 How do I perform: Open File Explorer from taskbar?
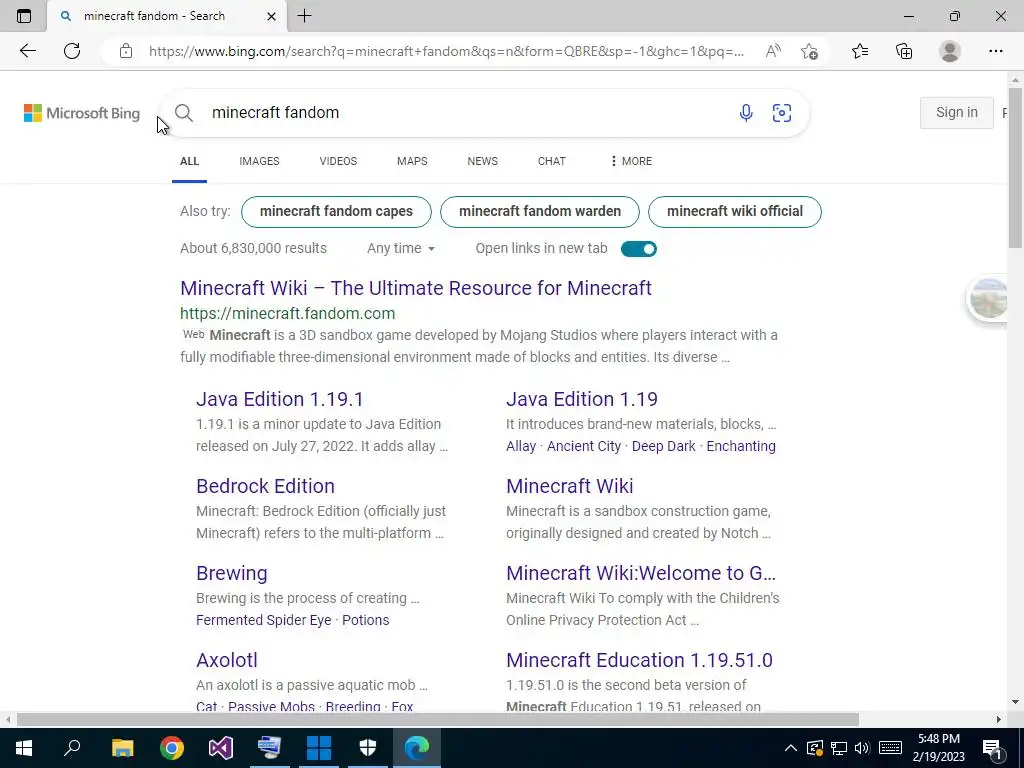coord(122,748)
